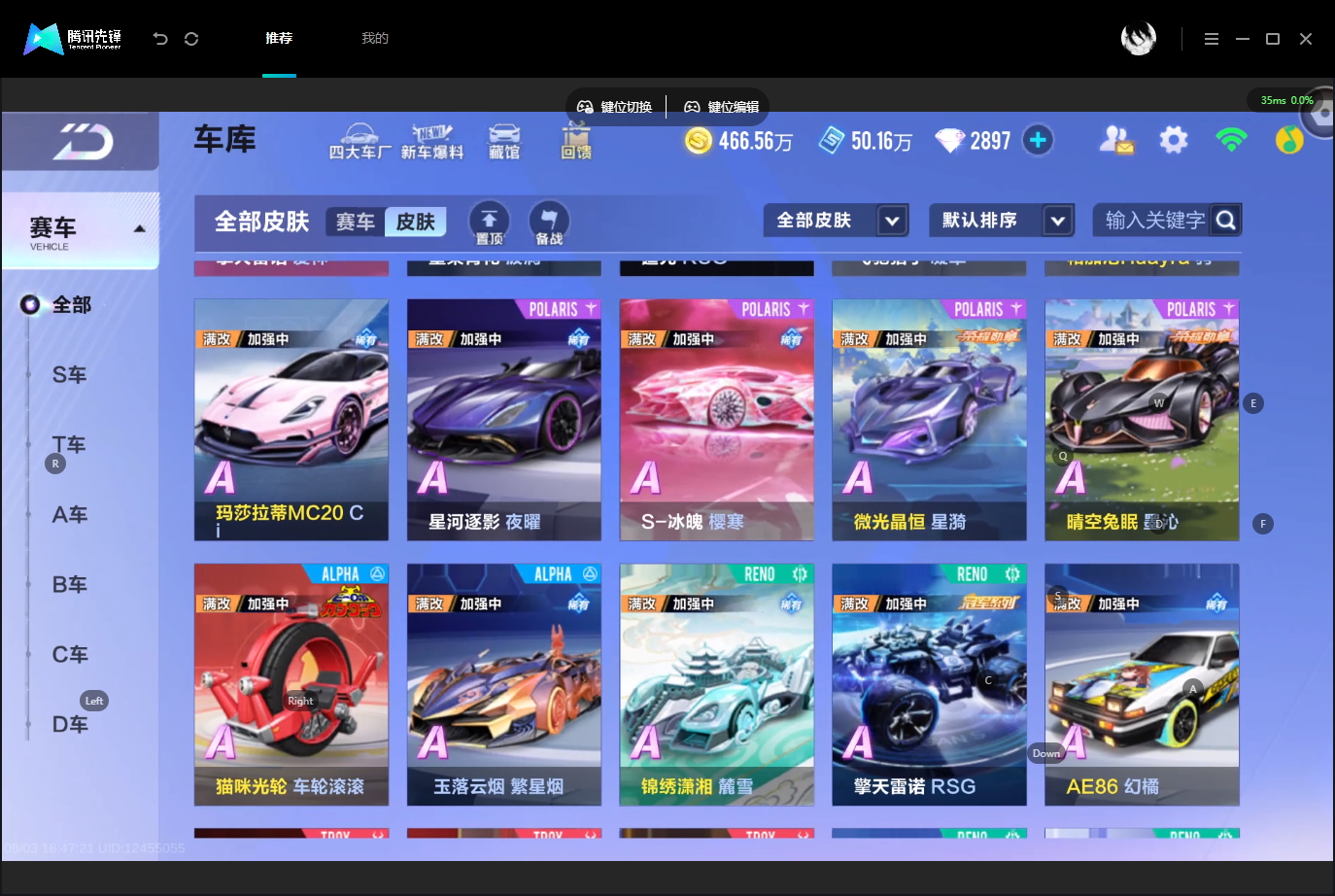The height and width of the screenshot is (896, 1335).
Task: Add diamonds with the plus button
Action: [1038, 141]
